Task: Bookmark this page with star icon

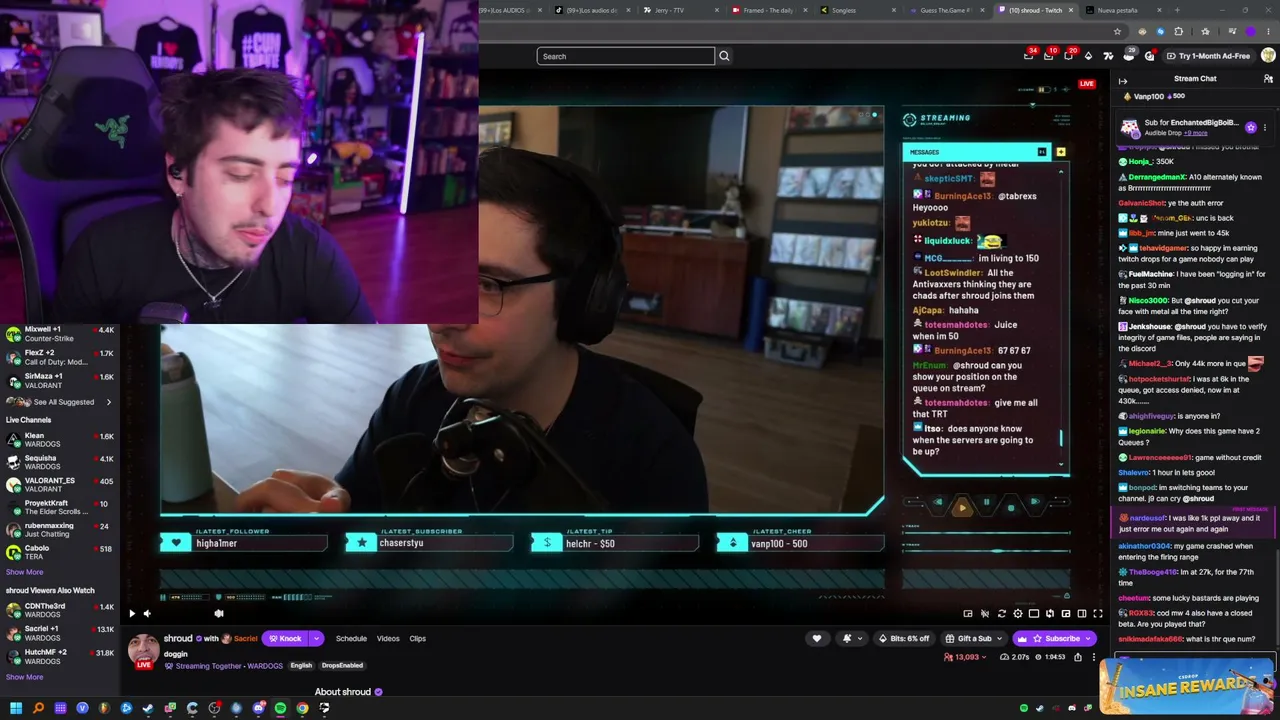Action: (x=1117, y=31)
